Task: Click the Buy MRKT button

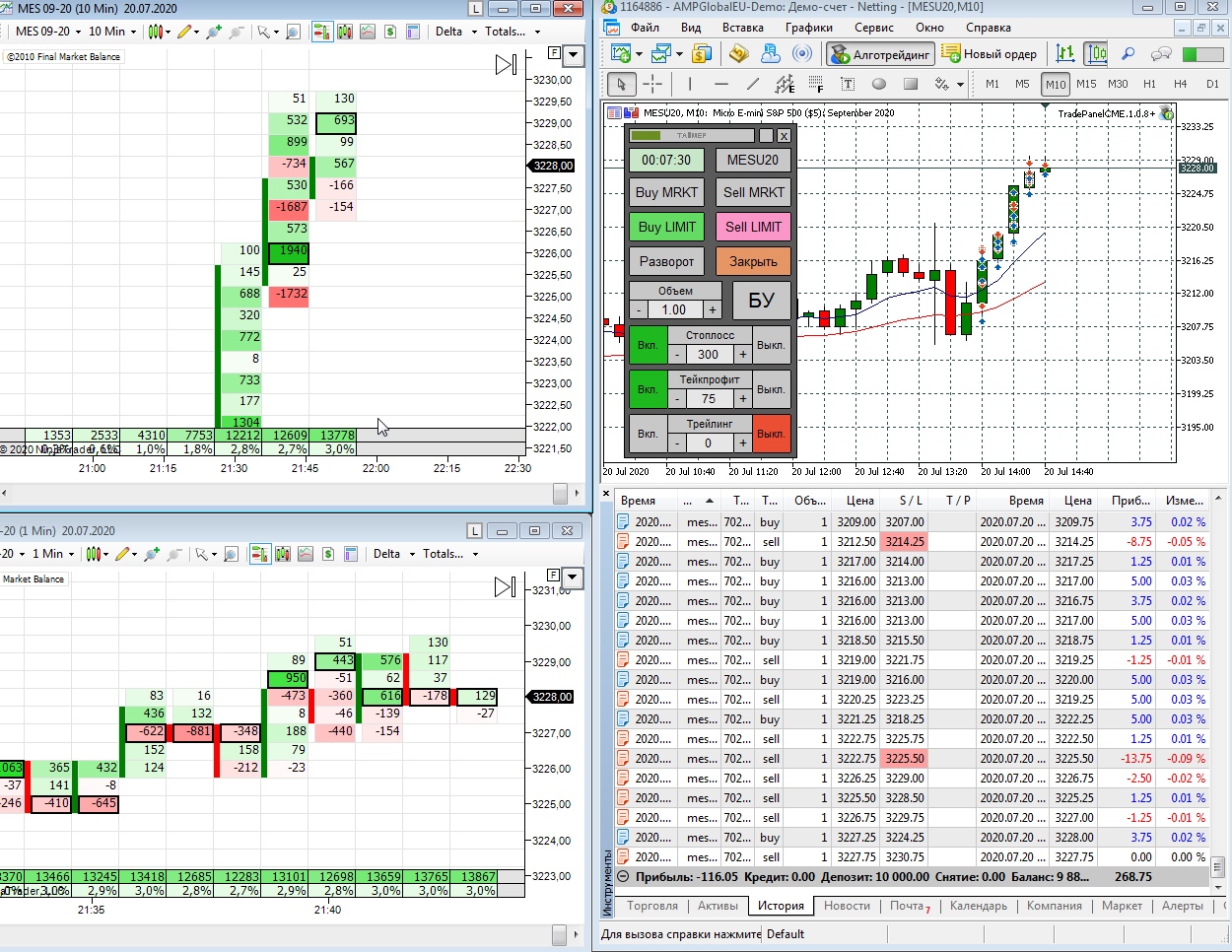Action: click(x=666, y=192)
